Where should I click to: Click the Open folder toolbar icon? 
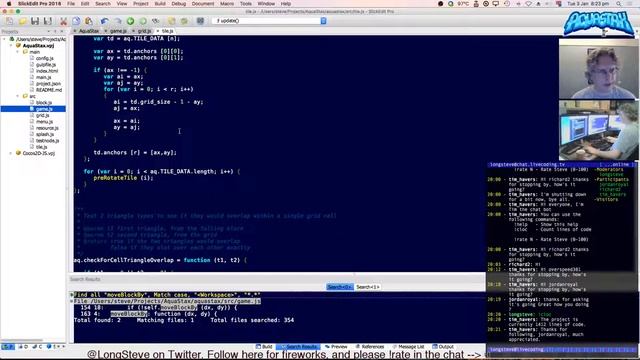(x=22, y=21)
